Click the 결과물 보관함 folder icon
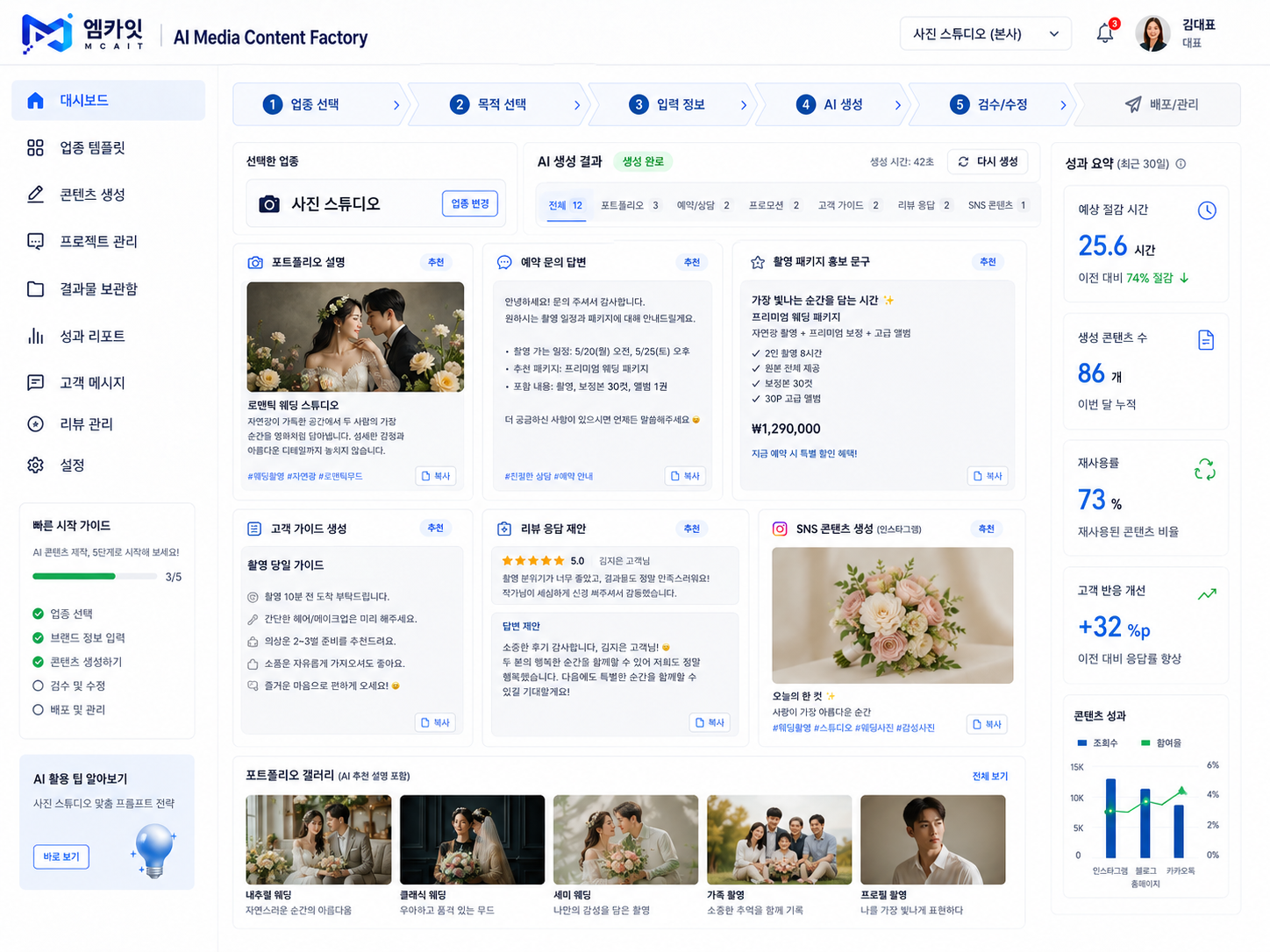The height and width of the screenshot is (952, 1270). point(35,288)
